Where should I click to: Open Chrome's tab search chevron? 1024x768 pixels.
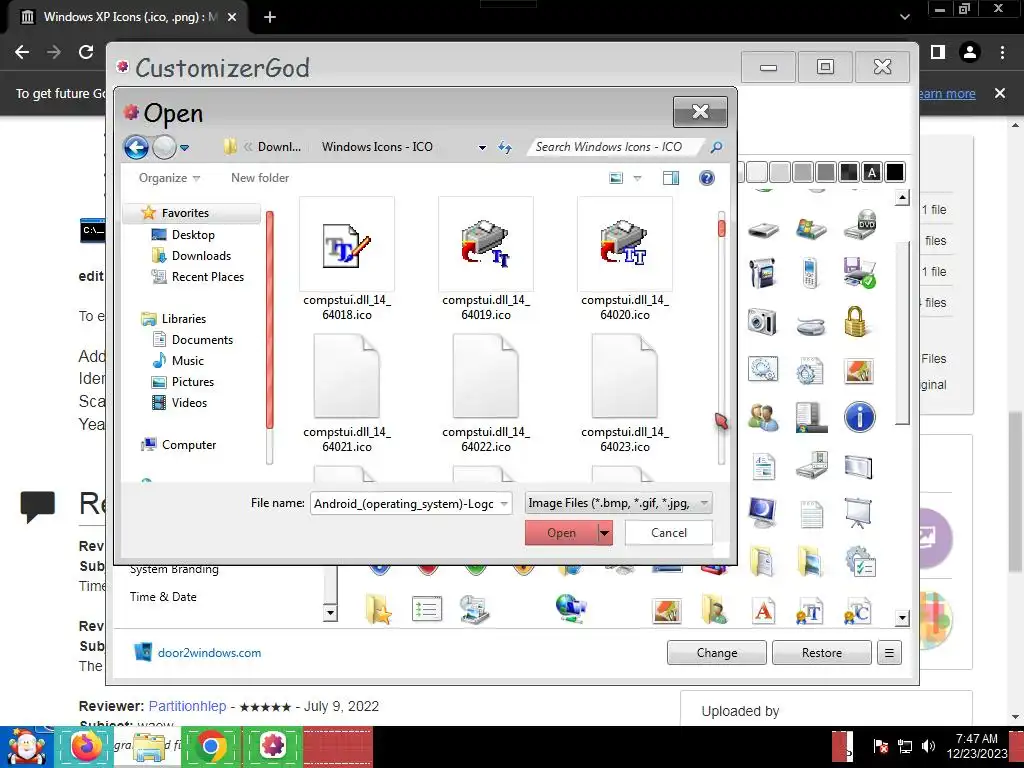tap(904, 17)
